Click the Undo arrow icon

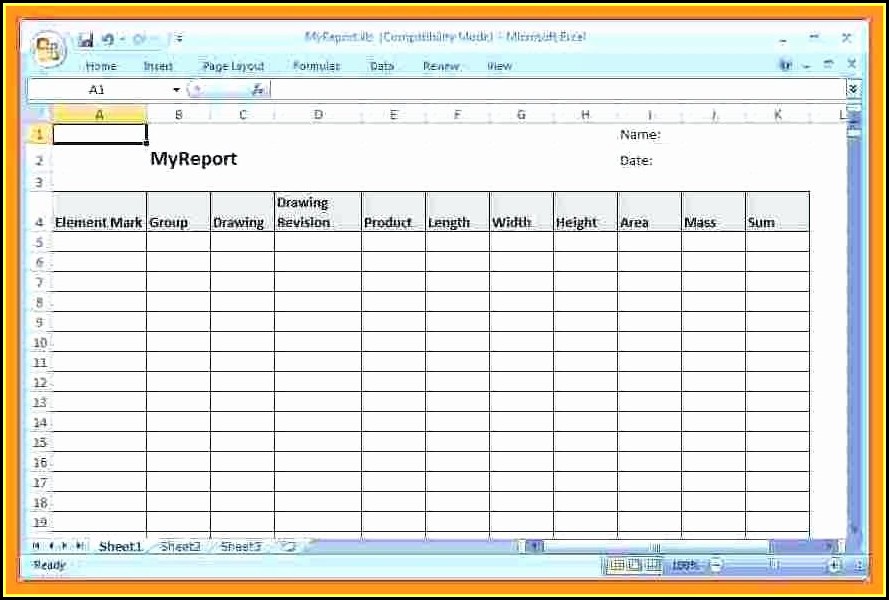[108, 40]
